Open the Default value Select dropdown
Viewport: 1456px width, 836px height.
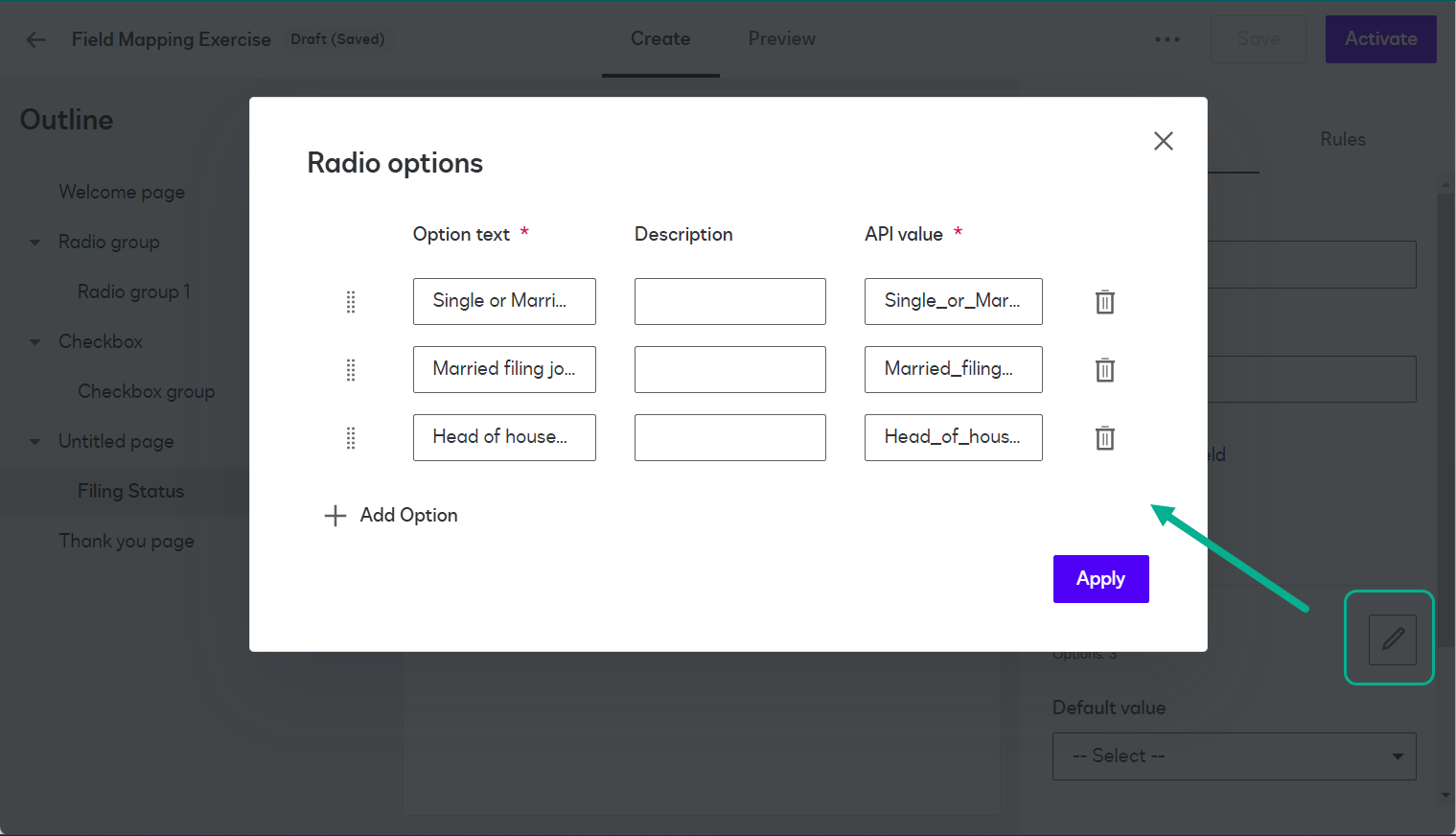tap(1234, 756)
